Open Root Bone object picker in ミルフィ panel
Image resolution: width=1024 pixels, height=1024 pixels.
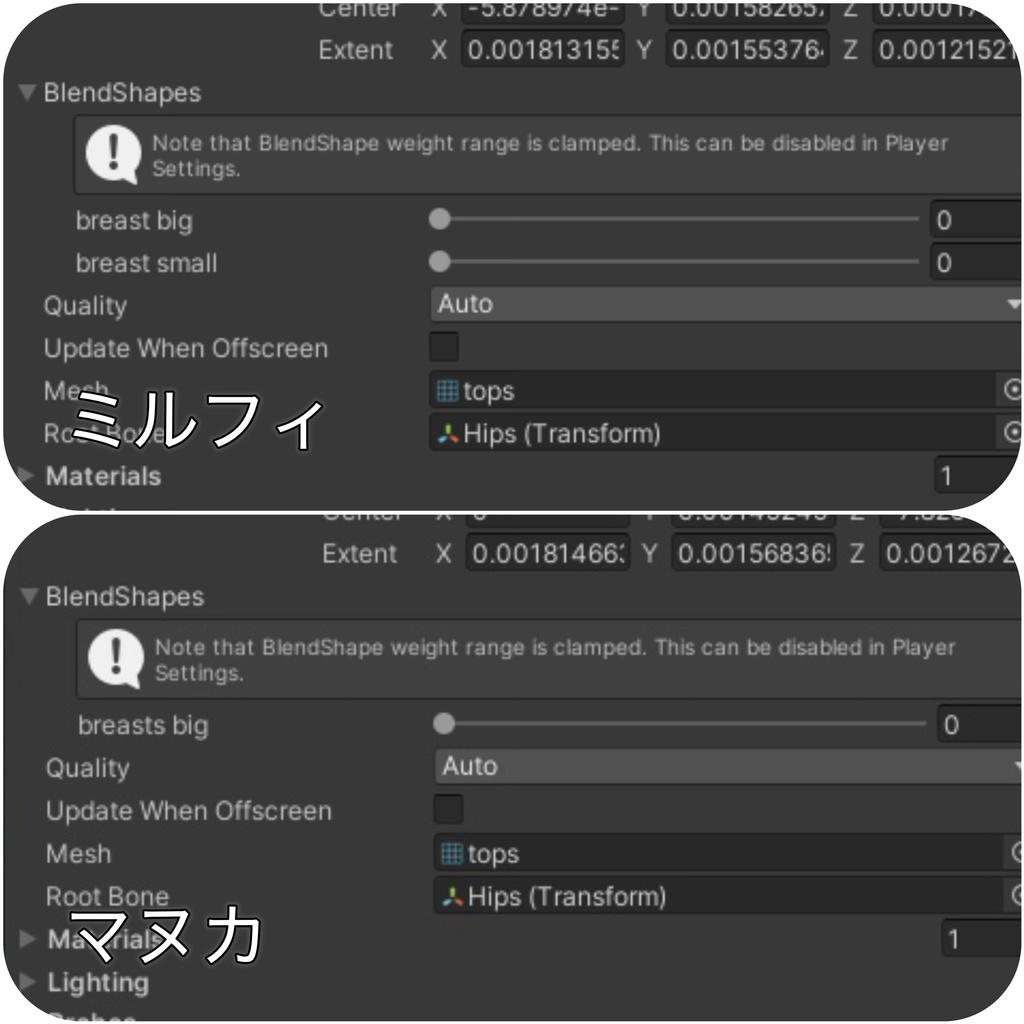click(1012, 433)
